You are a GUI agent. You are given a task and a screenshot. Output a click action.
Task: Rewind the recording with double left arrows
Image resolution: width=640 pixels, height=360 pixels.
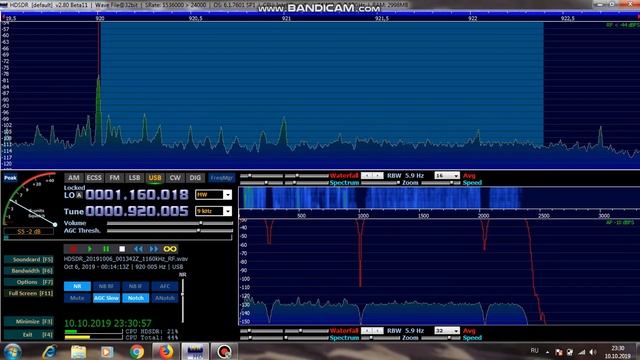tap(138, 249)
